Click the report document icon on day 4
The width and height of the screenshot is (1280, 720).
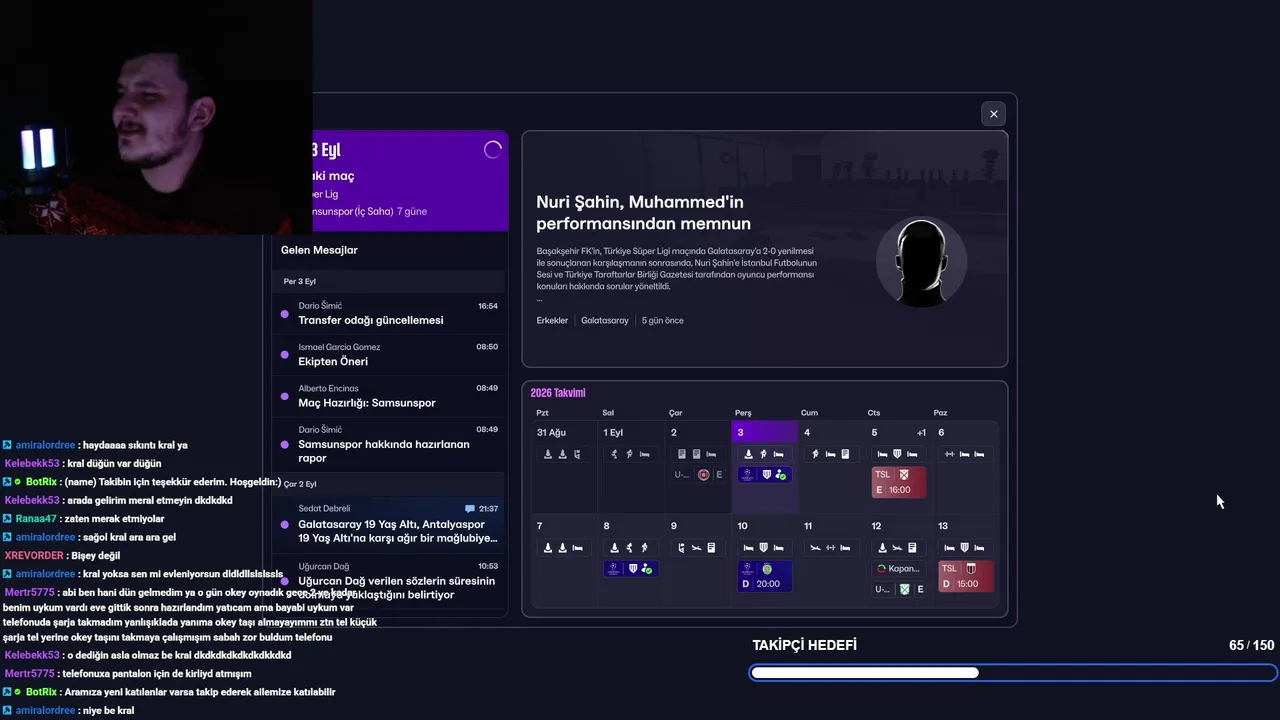pyautogui.click(x=845, y=454)
